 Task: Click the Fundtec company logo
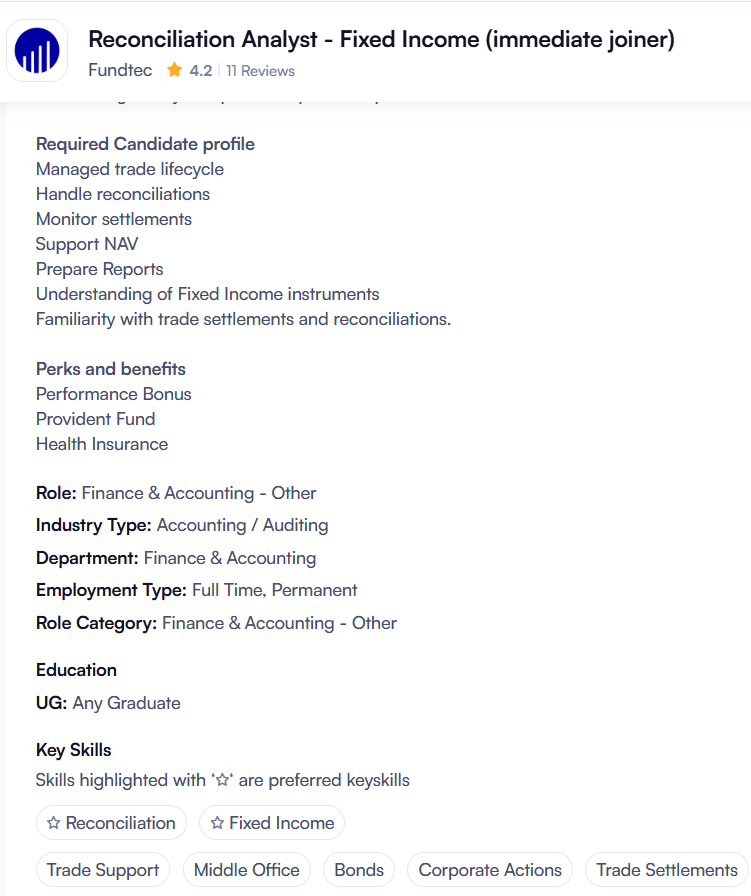37,50
